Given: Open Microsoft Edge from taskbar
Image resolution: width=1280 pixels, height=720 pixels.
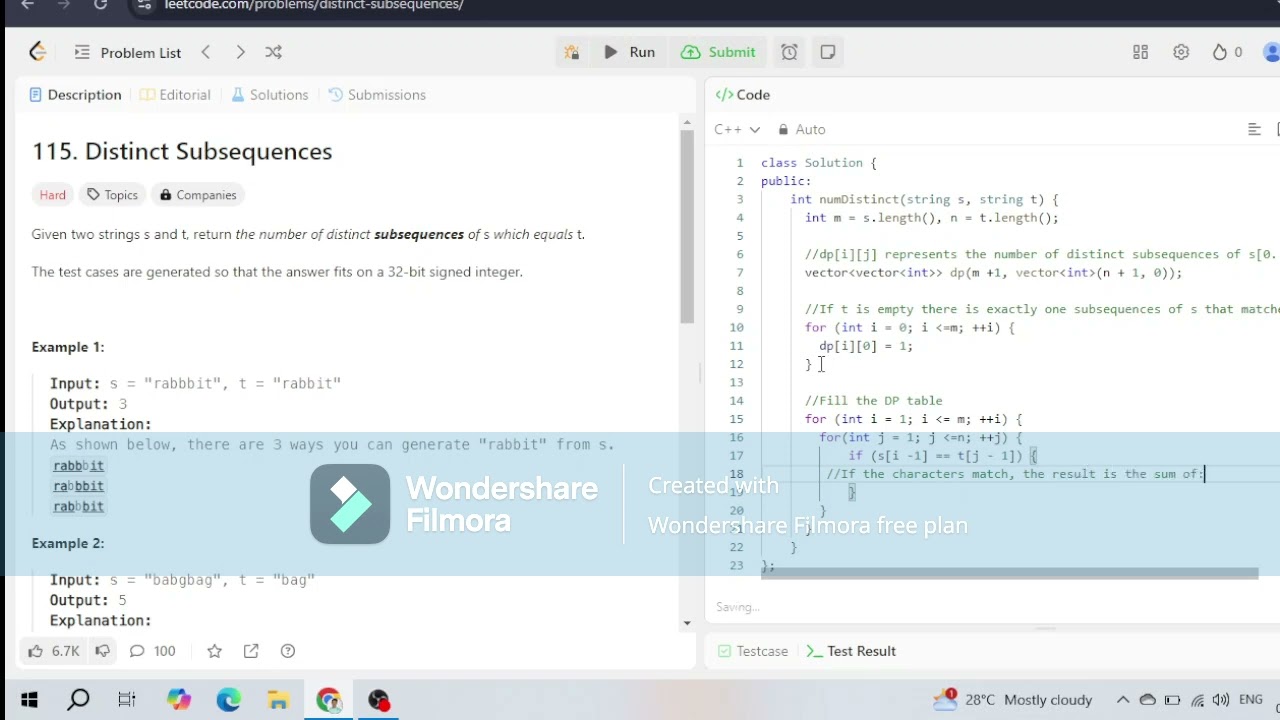Looking at the screenshot, I should (x=228, y=700).
